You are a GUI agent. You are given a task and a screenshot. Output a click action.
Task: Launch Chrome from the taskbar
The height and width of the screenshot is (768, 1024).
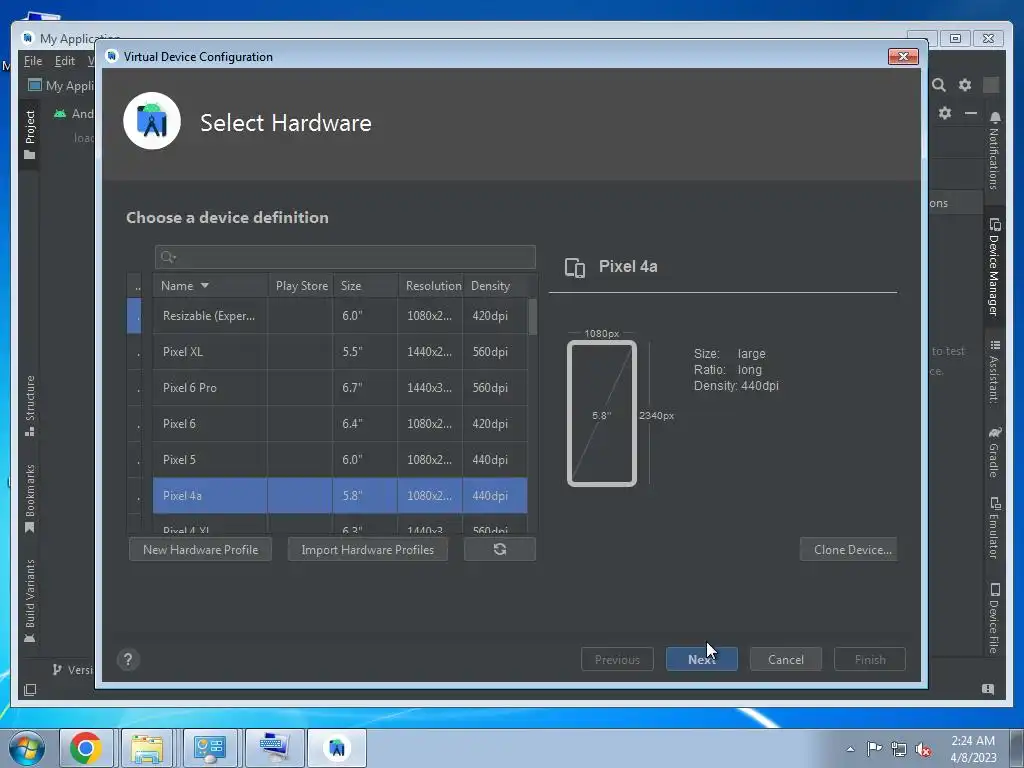click(86, 748)
